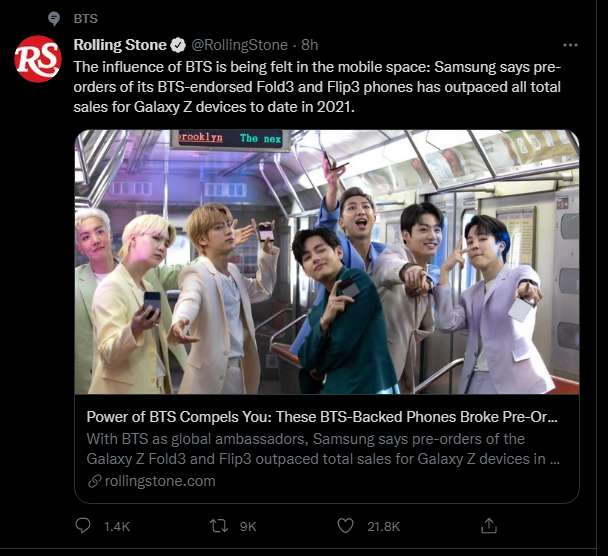The image size is (608, 556).
Task: Open the share upload icon
Action: coord(489,526)
